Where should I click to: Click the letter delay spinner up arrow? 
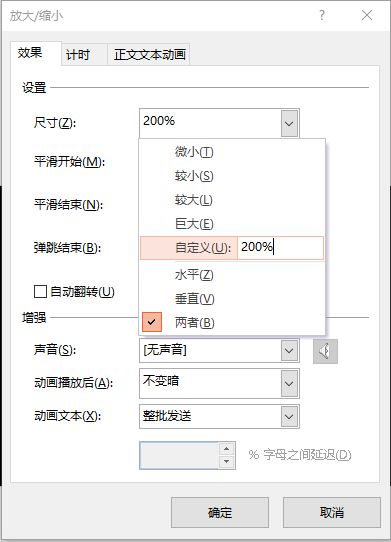click(x=226, y=449)
